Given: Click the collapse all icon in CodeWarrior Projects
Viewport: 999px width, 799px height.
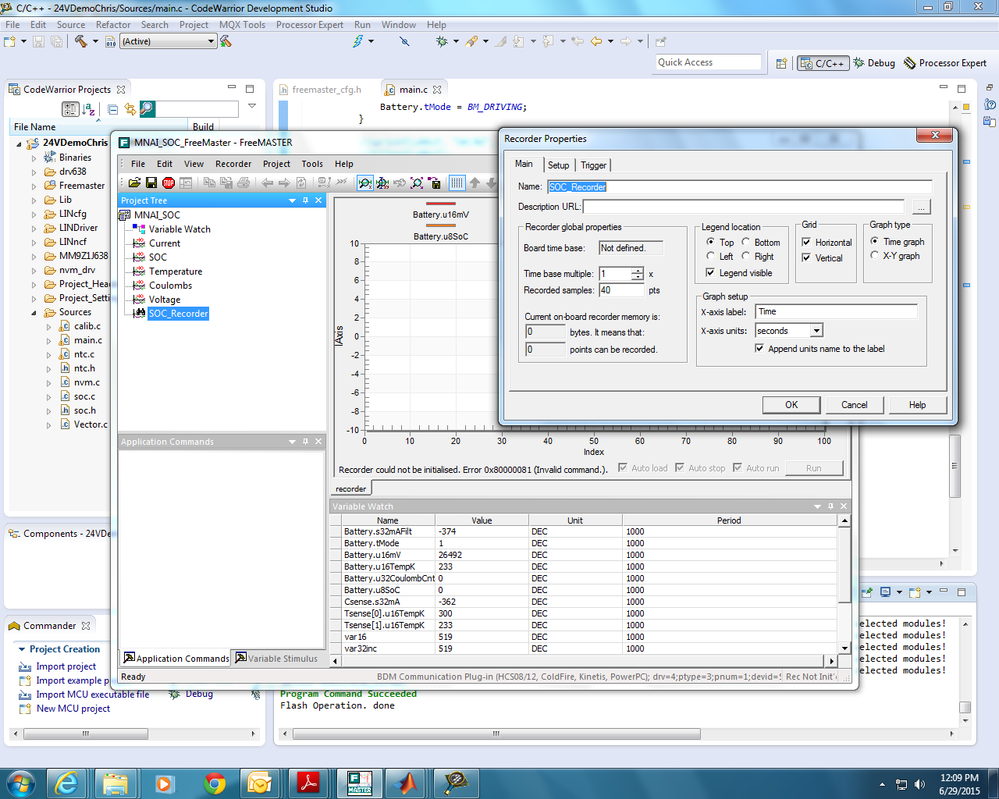Looking at the screenshot, I should (113, 109).
